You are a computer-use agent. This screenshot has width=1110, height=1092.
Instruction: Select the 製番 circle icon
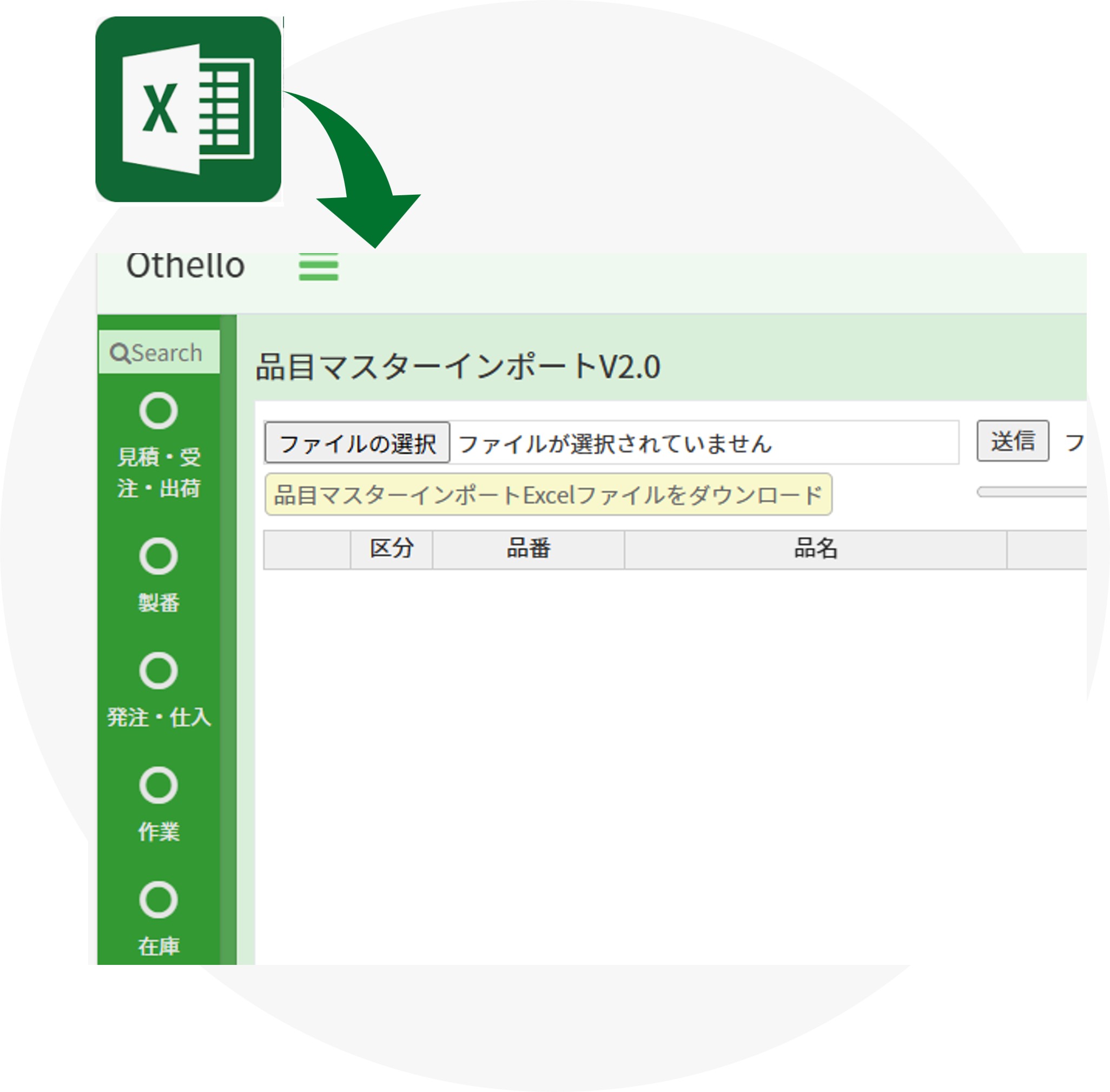[160, 555]
